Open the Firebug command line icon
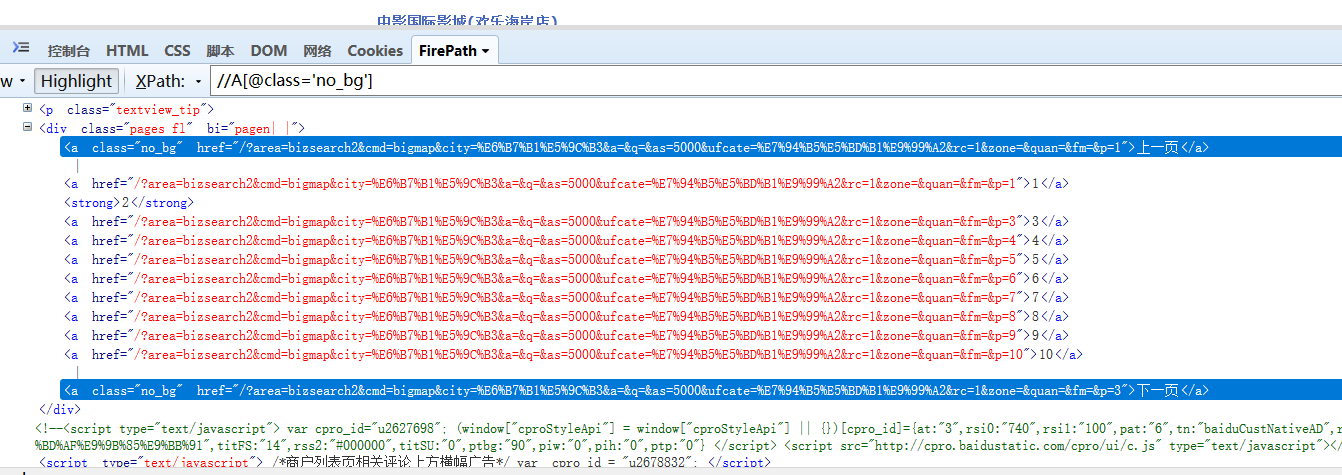The image size is (1342, 475). (x=21, y=49)
